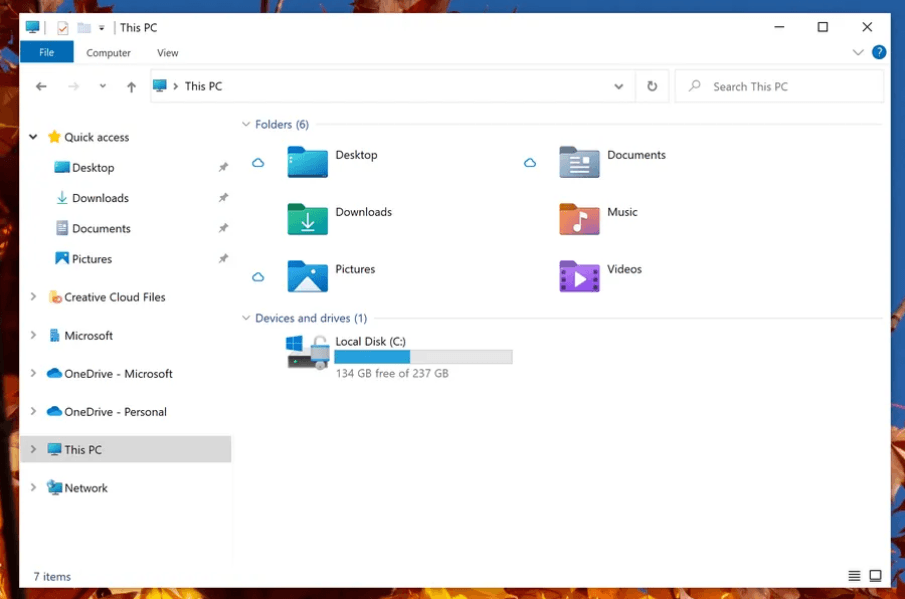Screen dimensions: 905x599
Task: Collapse the Folders (6) group
Action: [246, 124]
